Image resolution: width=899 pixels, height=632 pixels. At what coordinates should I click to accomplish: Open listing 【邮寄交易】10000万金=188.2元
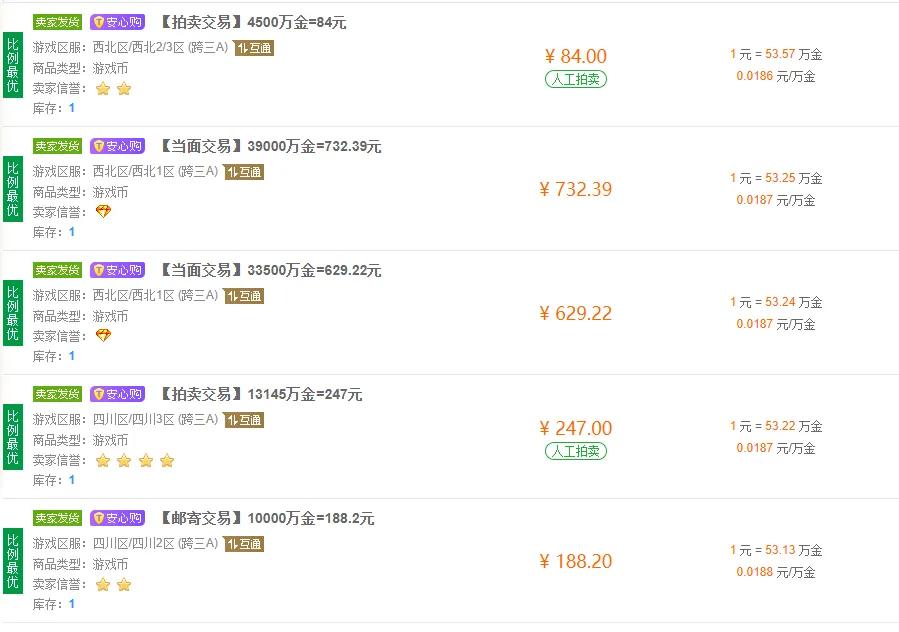pyautogui.click(x=266, y=518)
